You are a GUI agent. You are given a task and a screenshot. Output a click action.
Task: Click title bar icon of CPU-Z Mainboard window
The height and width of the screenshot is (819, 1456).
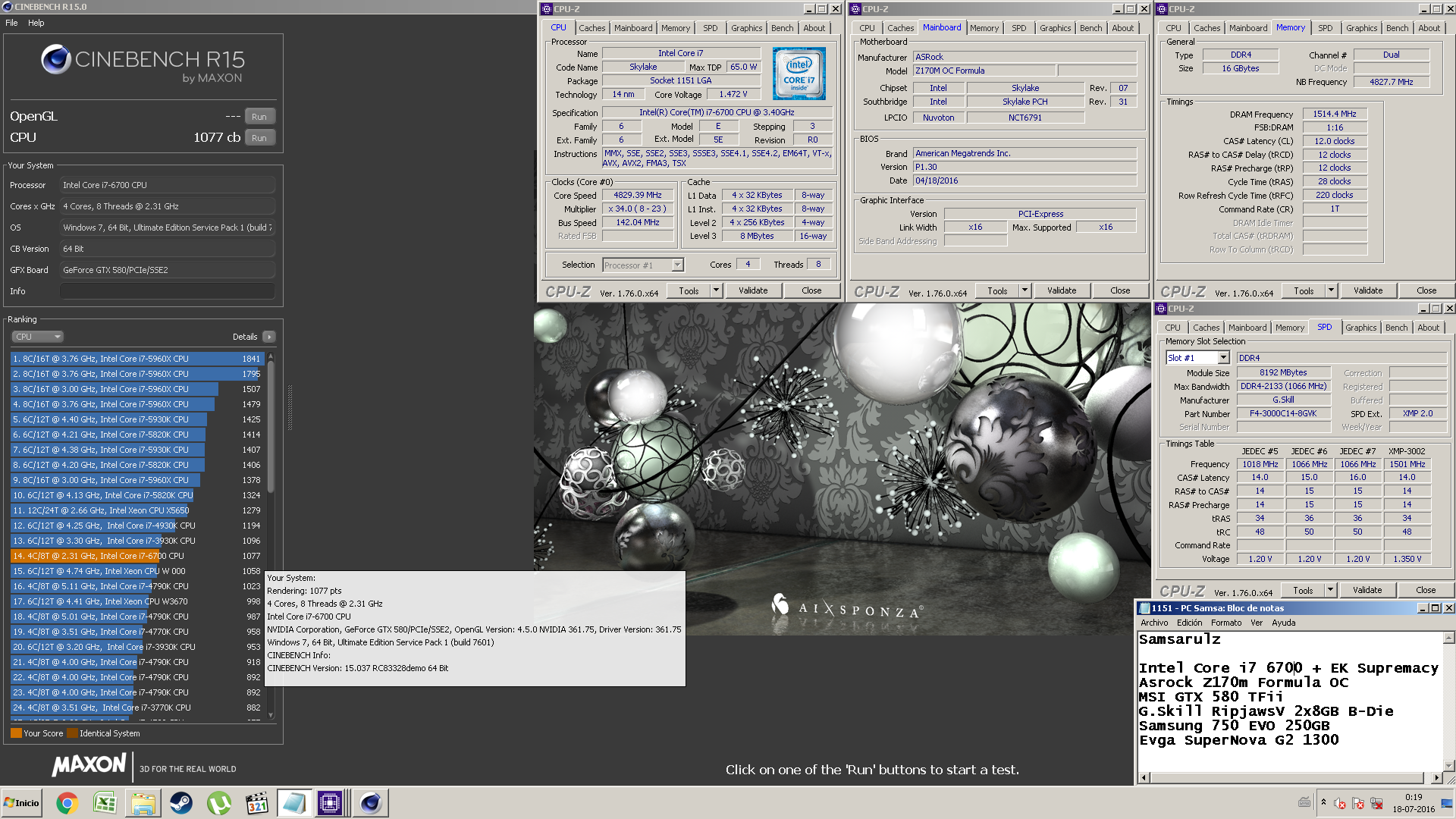[x=855, y=9]
